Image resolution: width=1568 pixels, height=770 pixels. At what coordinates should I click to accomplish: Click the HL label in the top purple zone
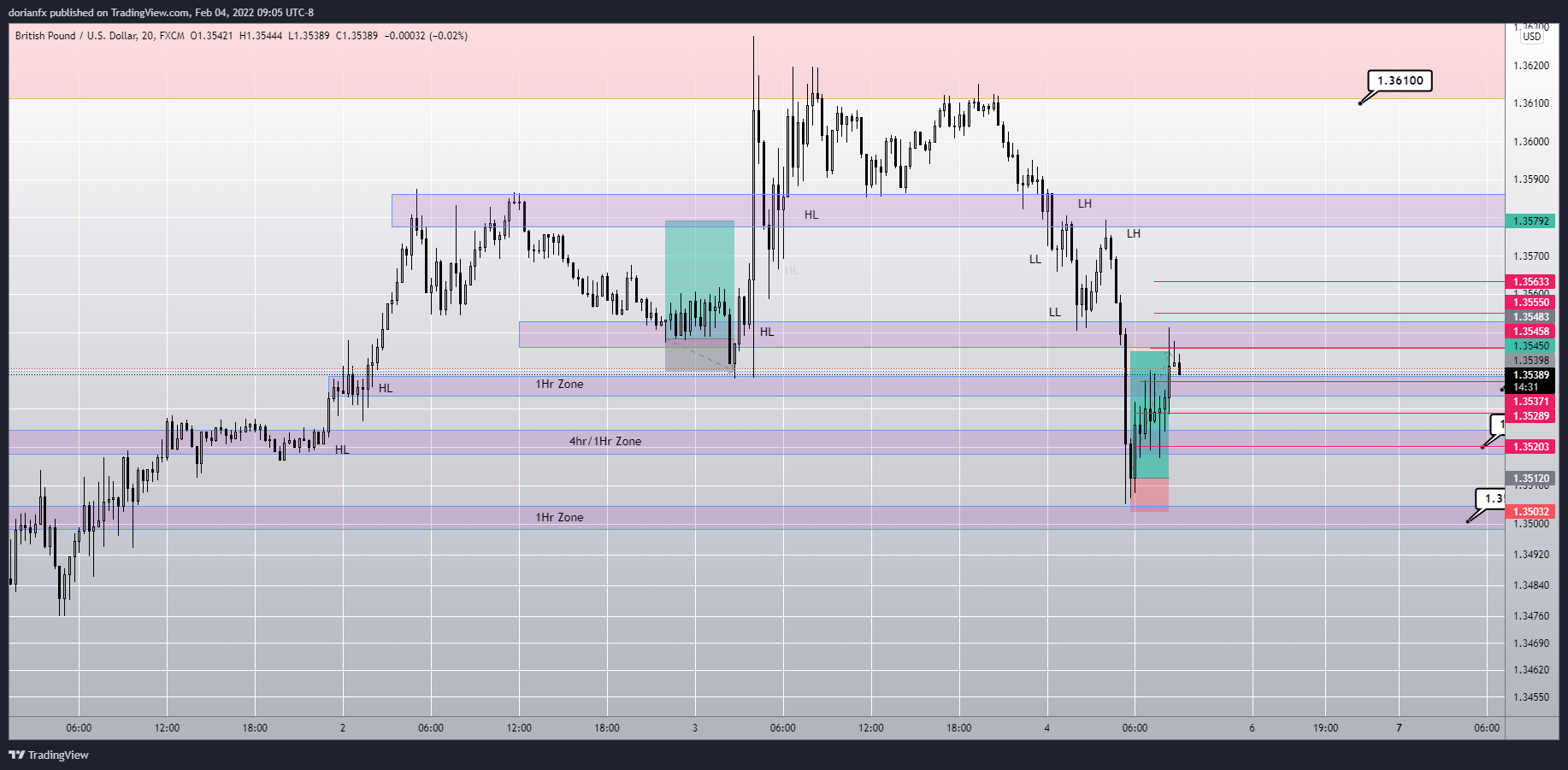point(811,215)
